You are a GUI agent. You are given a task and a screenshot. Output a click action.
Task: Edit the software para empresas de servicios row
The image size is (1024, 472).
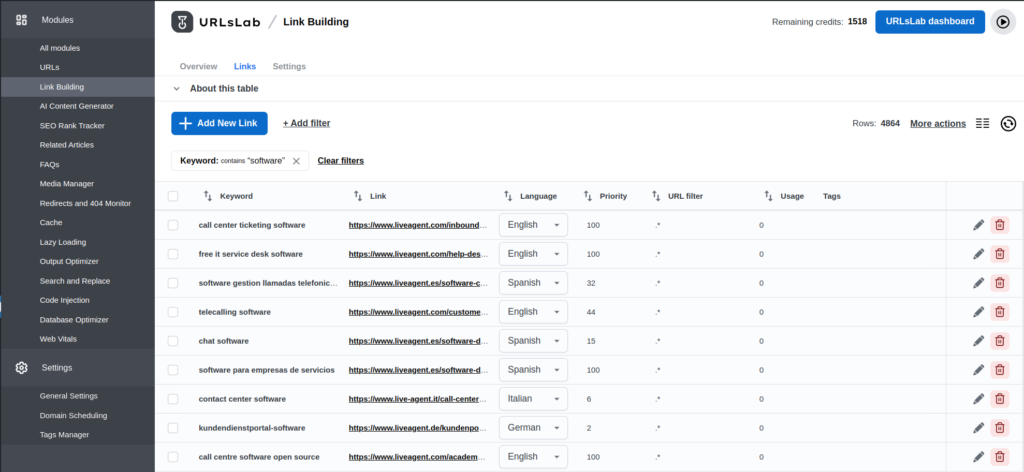point(978,370)
